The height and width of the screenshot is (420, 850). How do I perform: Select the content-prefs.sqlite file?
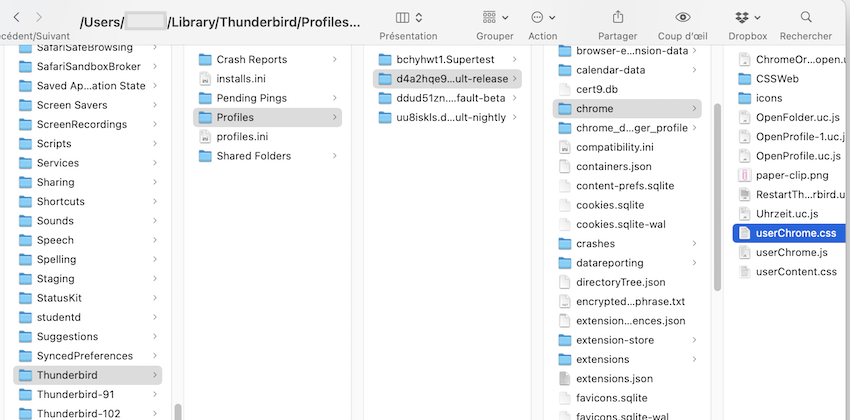click(627, 185)
